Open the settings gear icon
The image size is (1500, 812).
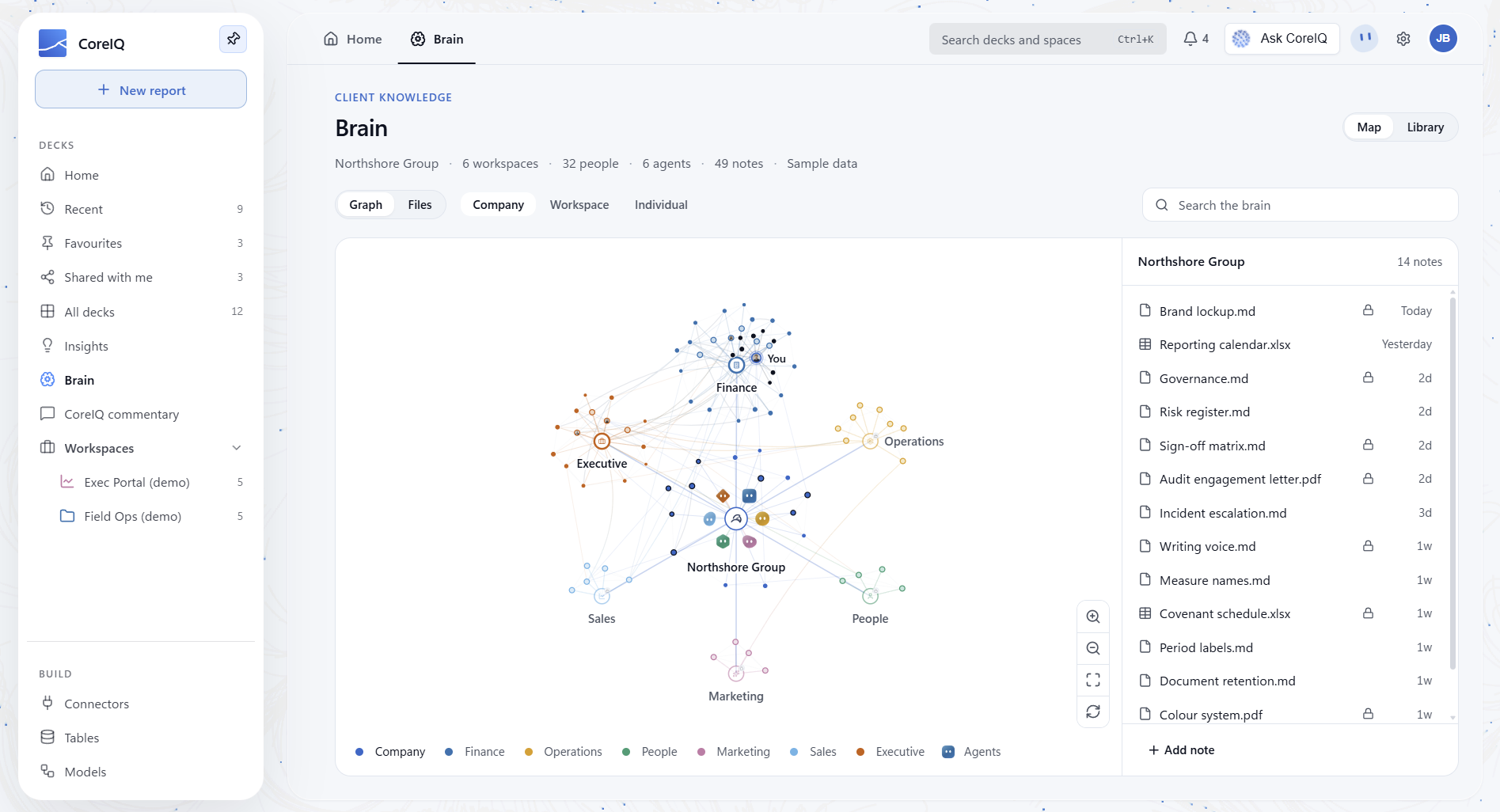coord(1403,39)
